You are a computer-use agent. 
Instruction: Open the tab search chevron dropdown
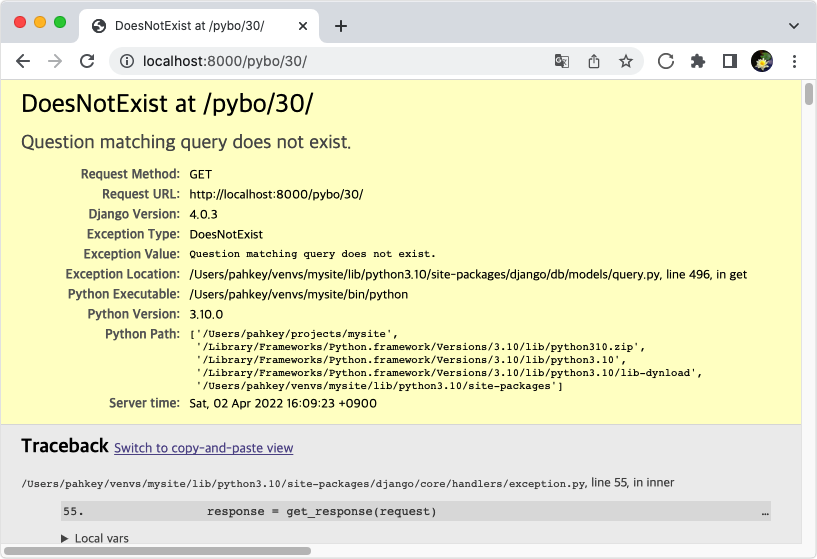794,26
